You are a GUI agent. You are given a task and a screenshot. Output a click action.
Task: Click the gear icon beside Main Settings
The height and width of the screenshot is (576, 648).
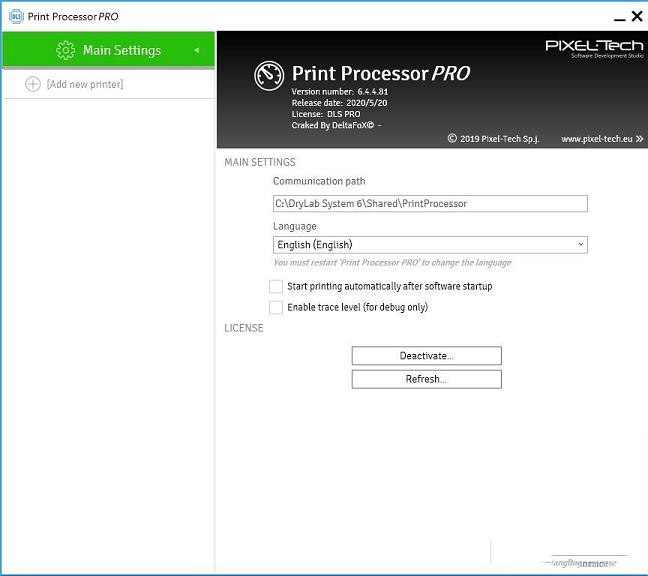coord(66,50)
